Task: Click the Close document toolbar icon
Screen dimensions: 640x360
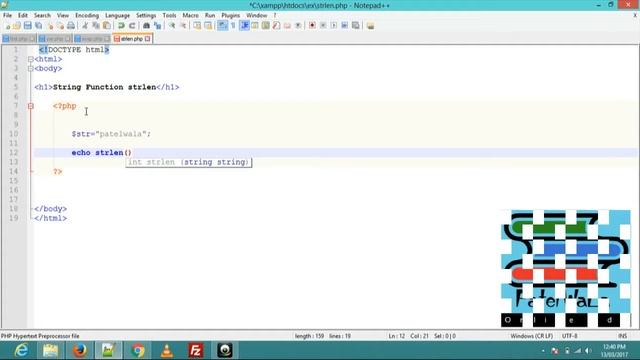Action: coord(50,26)
